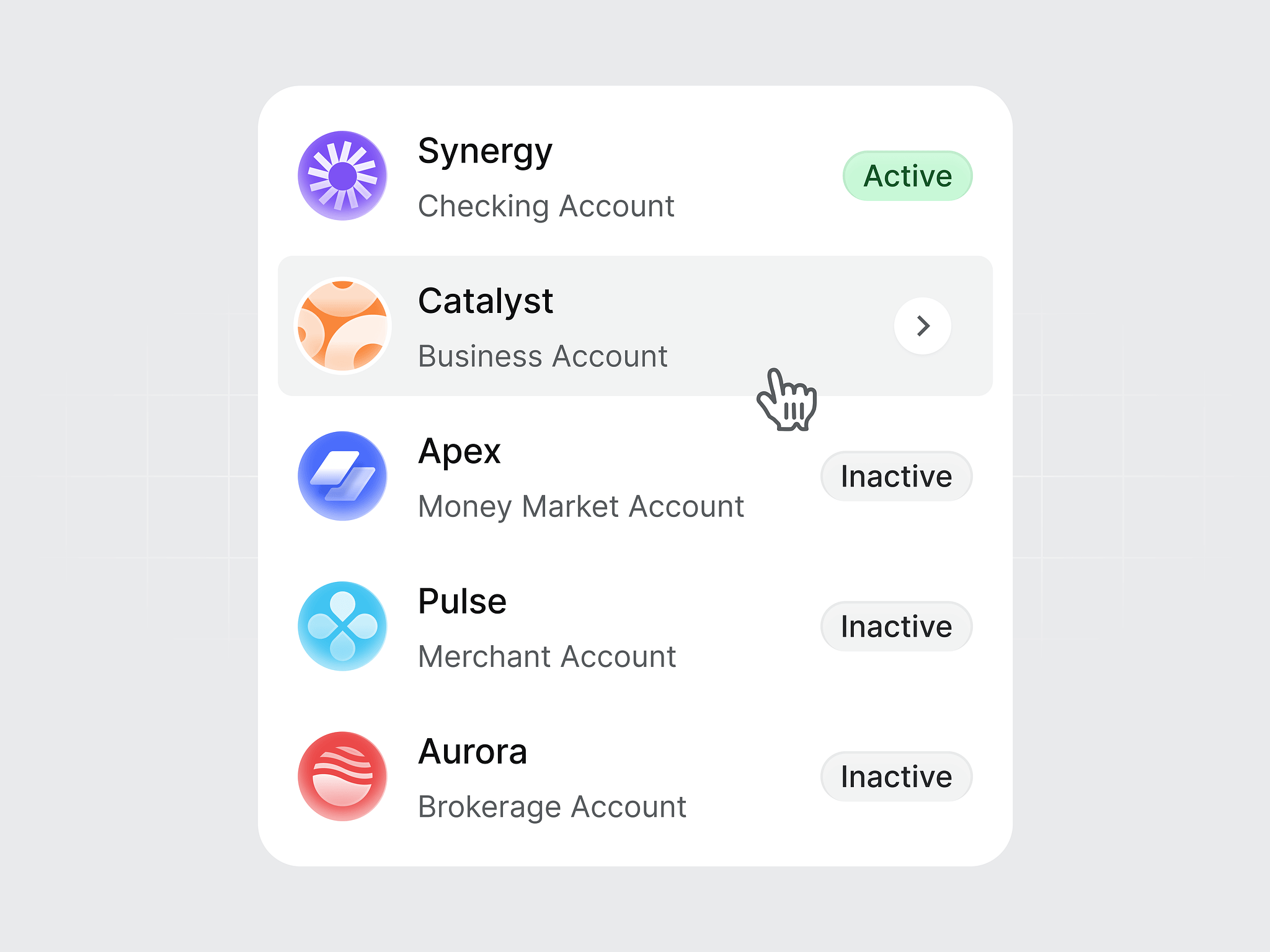The image size is (1270, 952).
Task: Click the Catalyst Business Account icon
Action: point(345,325)
